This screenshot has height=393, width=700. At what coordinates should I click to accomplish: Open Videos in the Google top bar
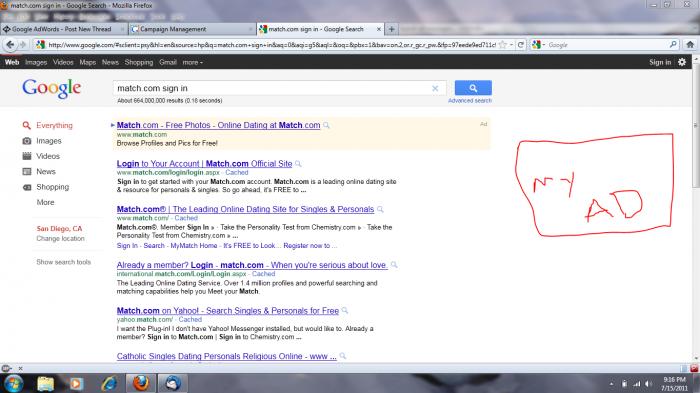pyautogui.click(x=63, y=63)
